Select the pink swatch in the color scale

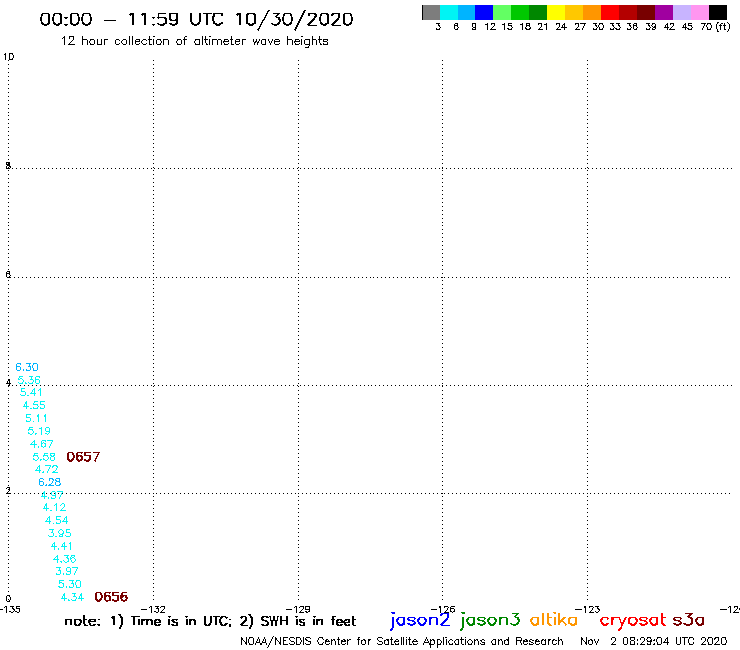700,13
